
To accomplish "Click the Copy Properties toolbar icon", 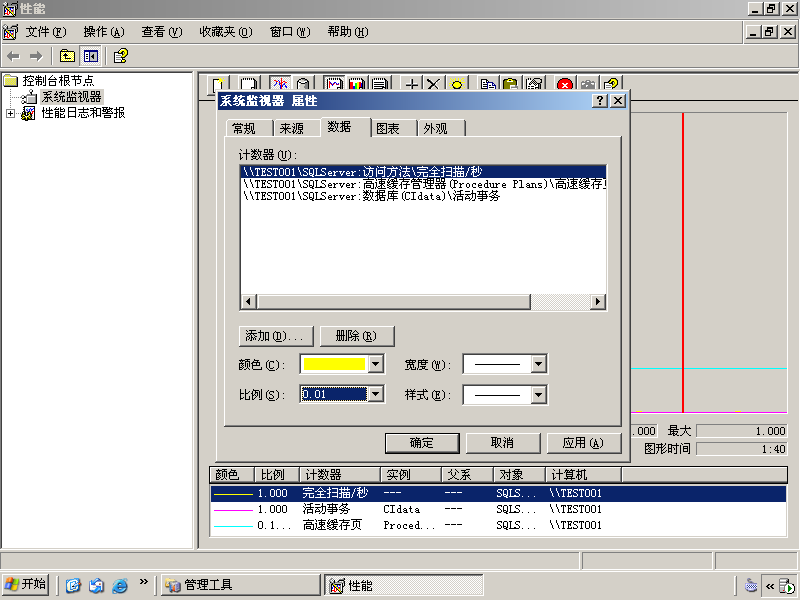I will pyautogui.click(x=488, y=84).
